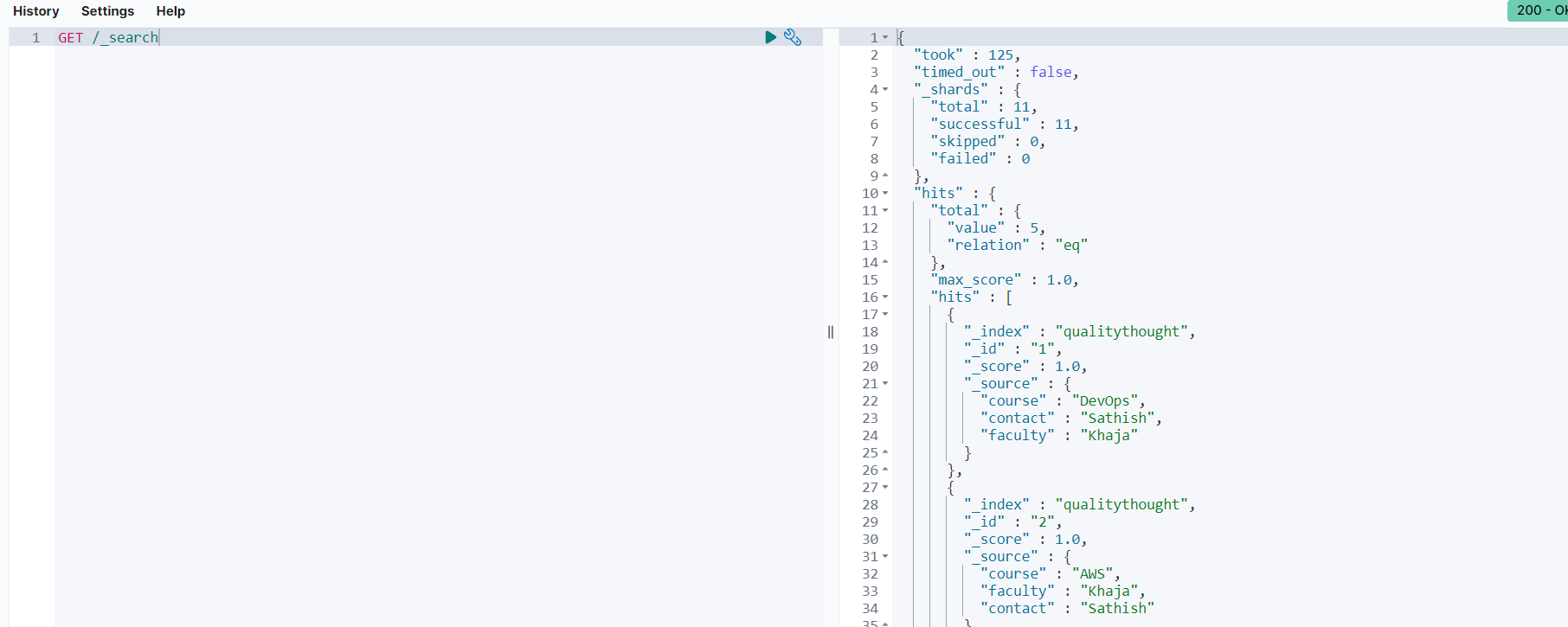The width and height of the screenshot is (1568, 627).
Task: Click fold end marker at line 26
Action: (885, 470)
